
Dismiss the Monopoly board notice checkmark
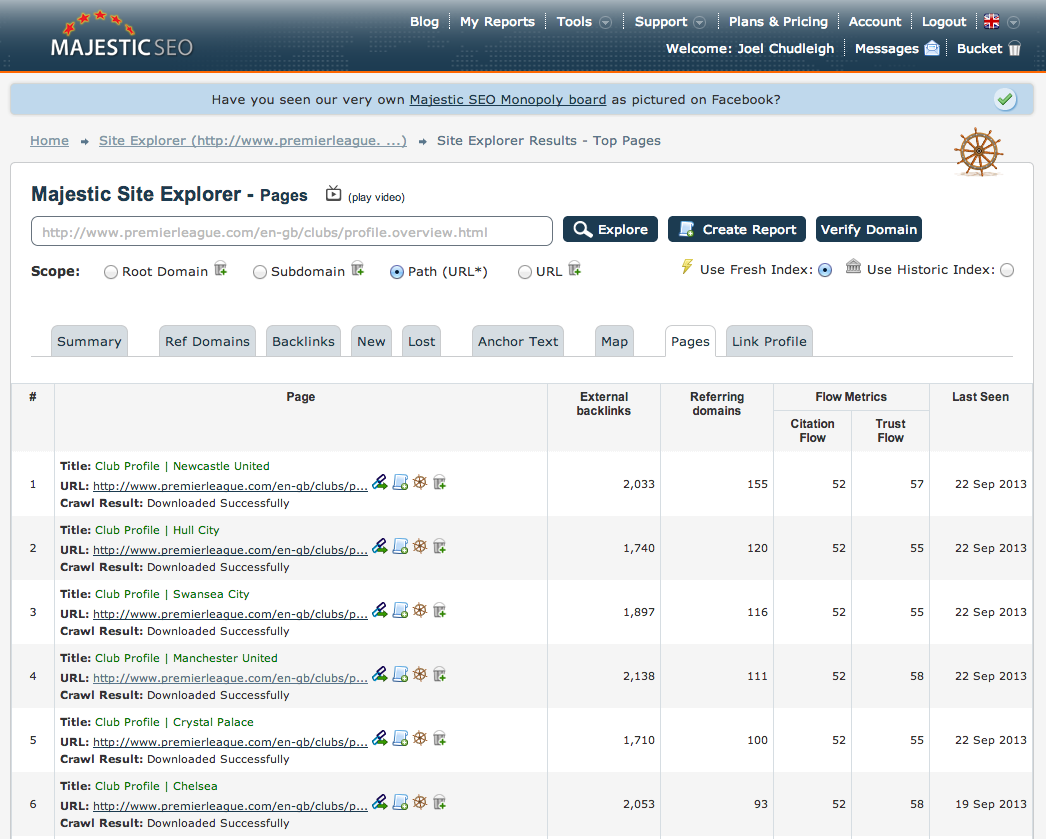[1005, 99]
